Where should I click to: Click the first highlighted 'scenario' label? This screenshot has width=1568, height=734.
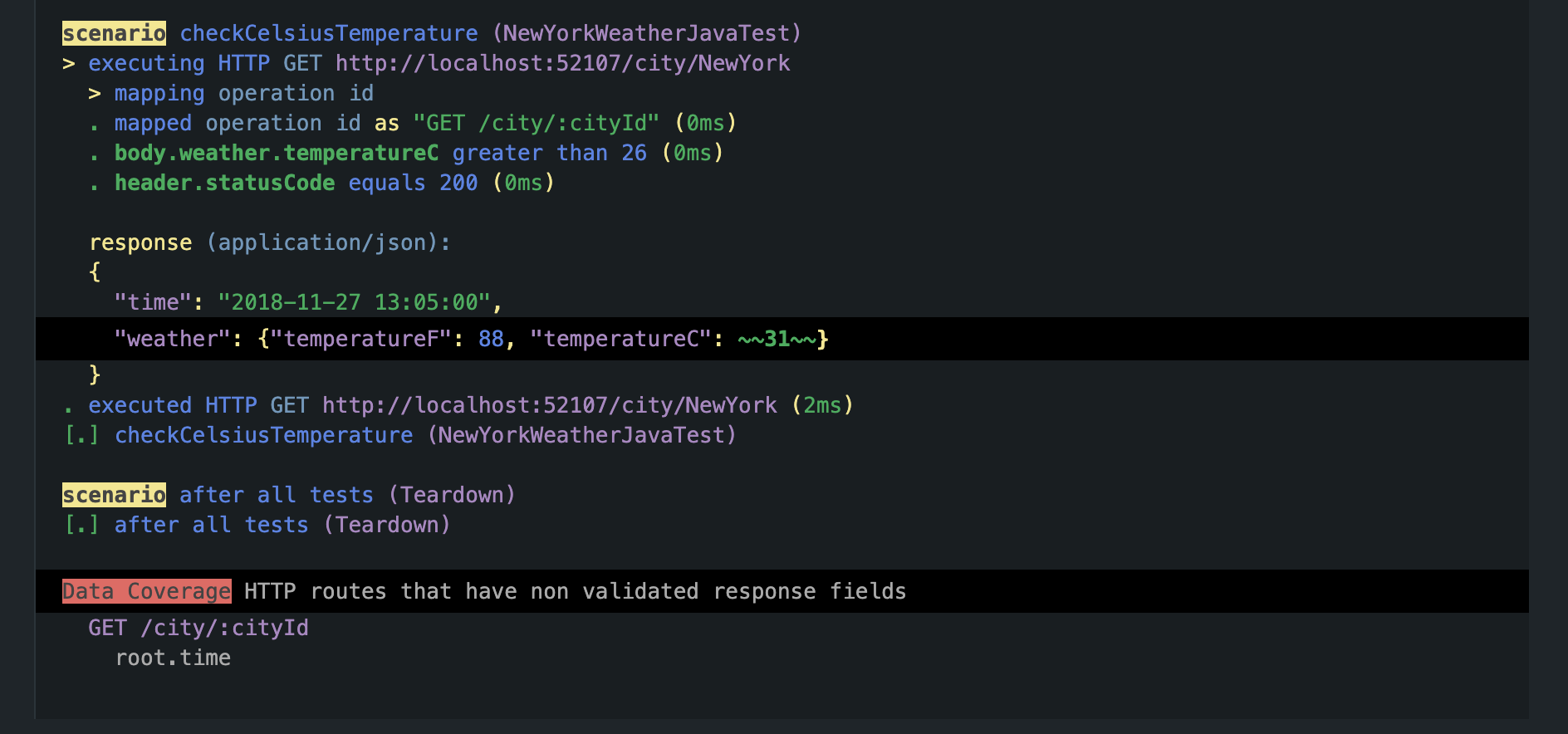click(x=114, y=33)
